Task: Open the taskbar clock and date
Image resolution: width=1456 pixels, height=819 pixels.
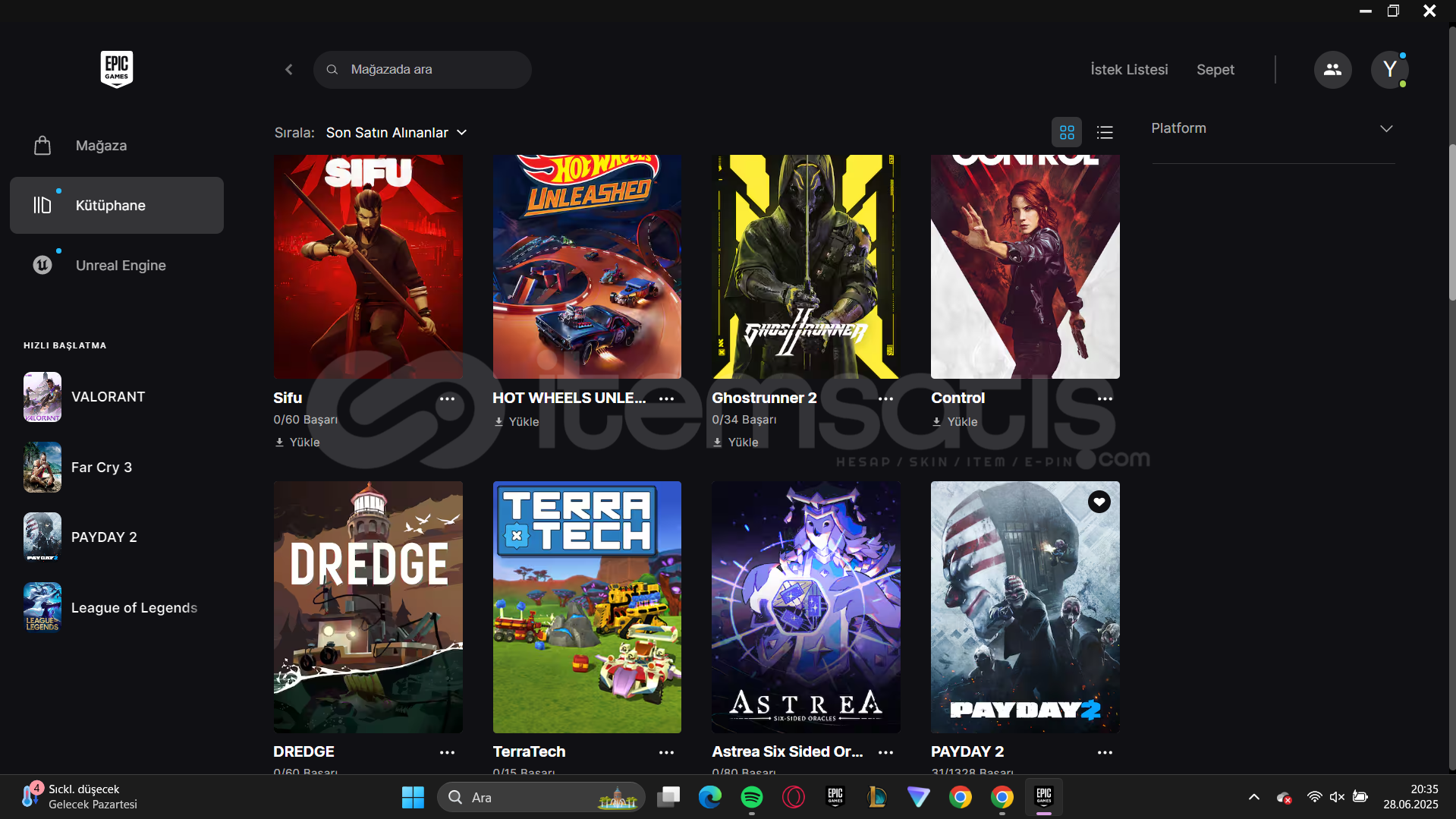Action: coord(1410,798)
